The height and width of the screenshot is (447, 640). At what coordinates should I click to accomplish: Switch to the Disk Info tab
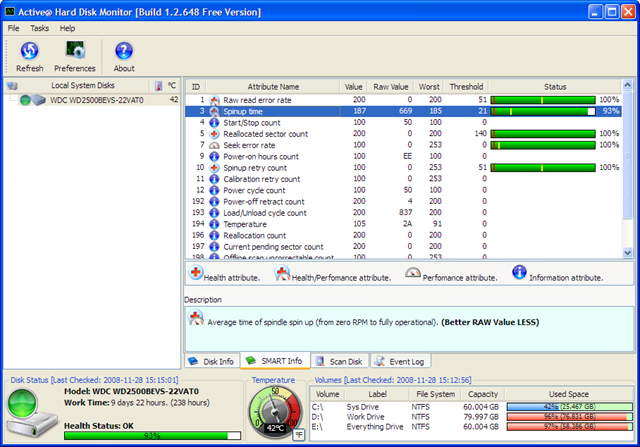211,361
